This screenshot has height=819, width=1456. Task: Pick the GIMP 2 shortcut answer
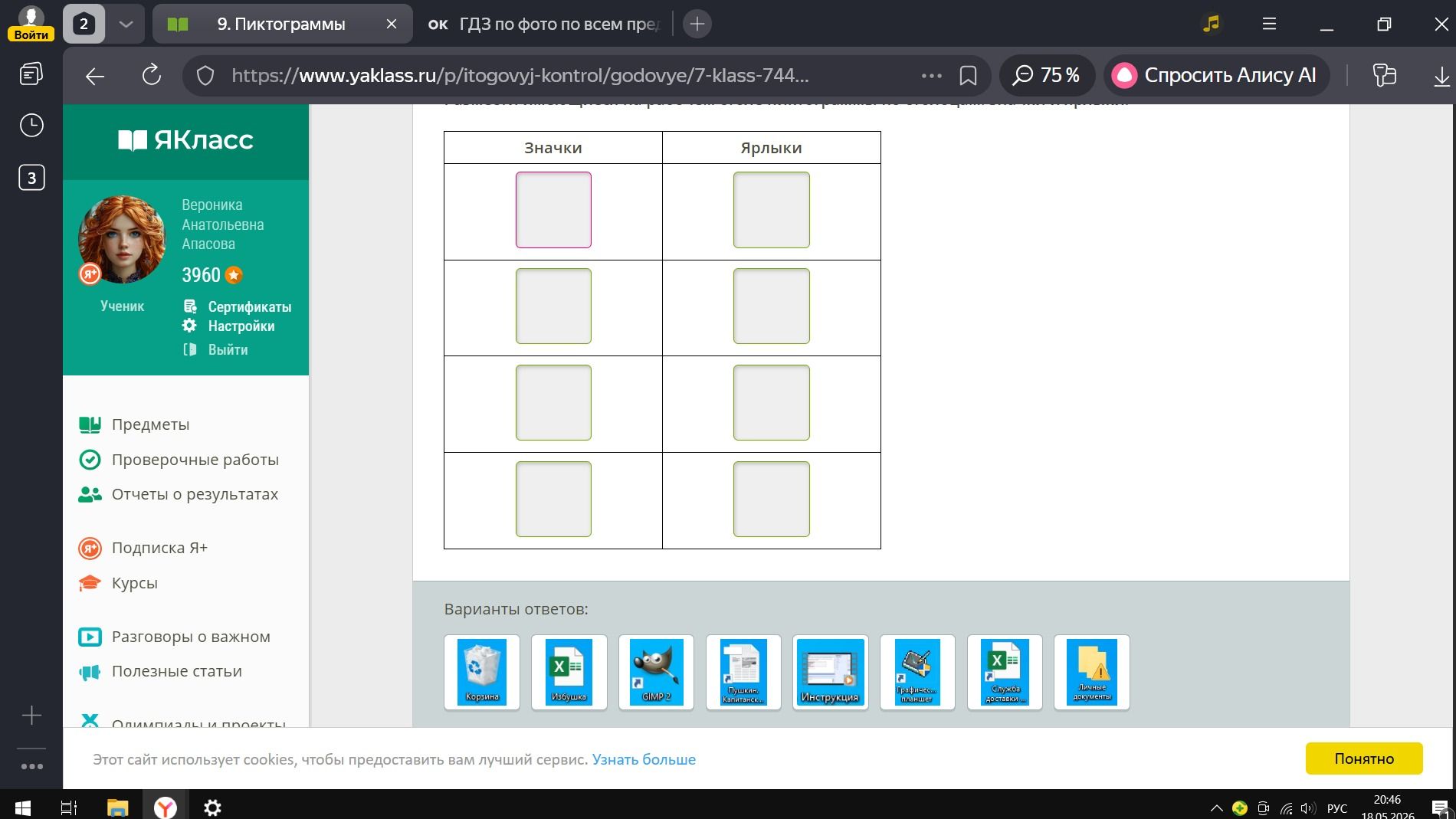(656, 672)
